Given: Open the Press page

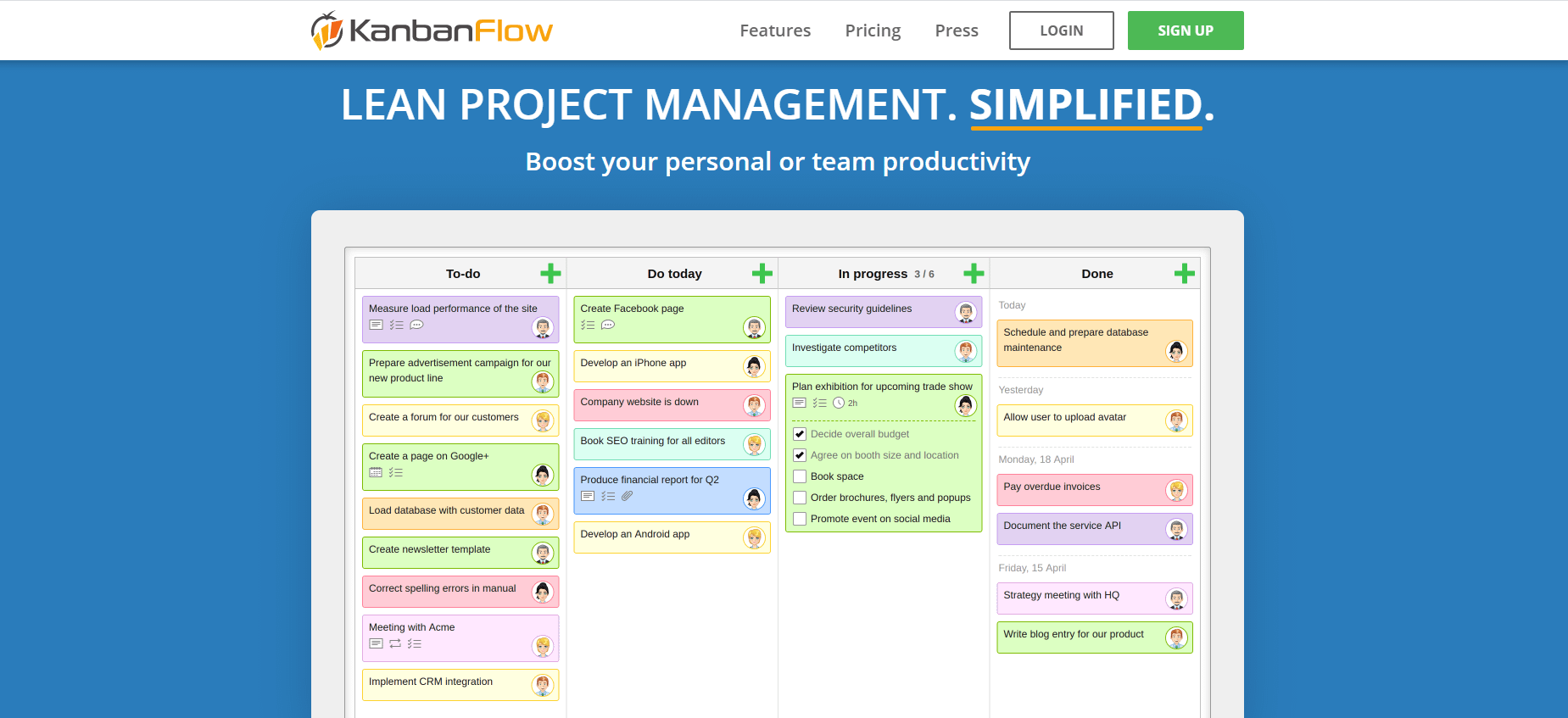Looking at the screenshot, I should click(957, 31).
